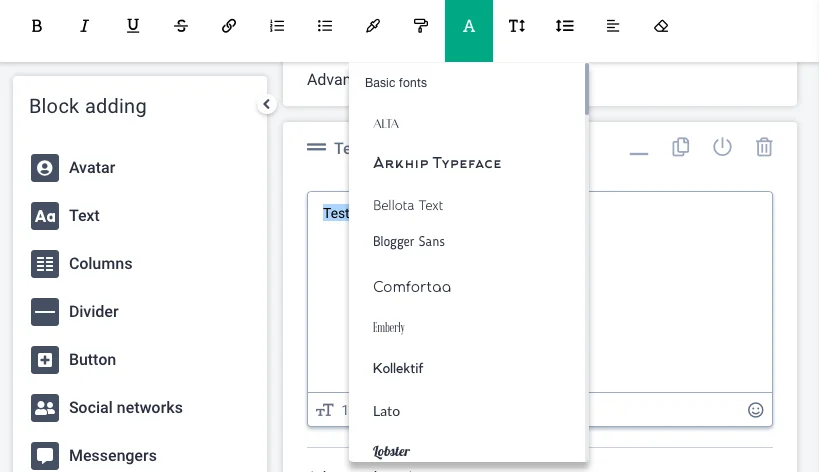Delete the text block with trash icon
The height and width of the screenshot is (472, 819).
click(764, 147)
